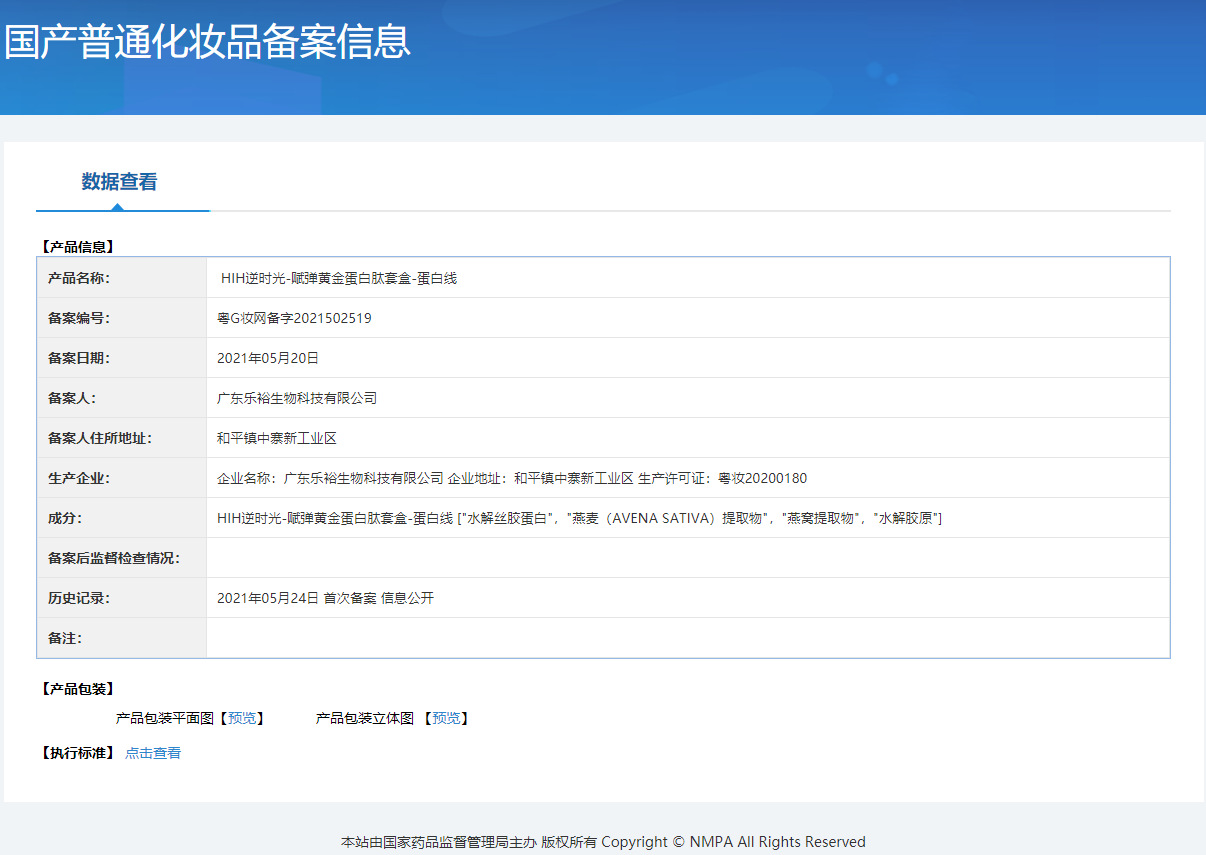Click the 【产品包装】 section heading
The image size is (1206, 855).
[77, 689]
